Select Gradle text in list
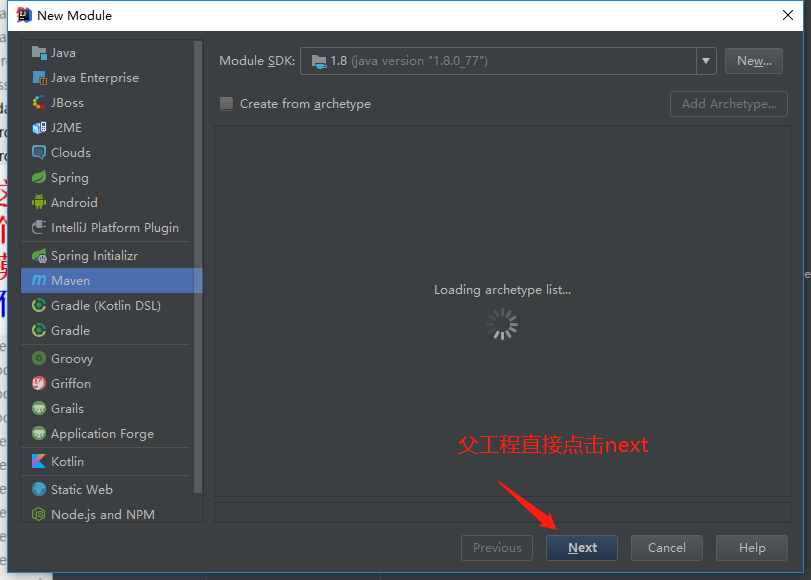This screenshot has height=580, width=811. click(x=70, y=330)
